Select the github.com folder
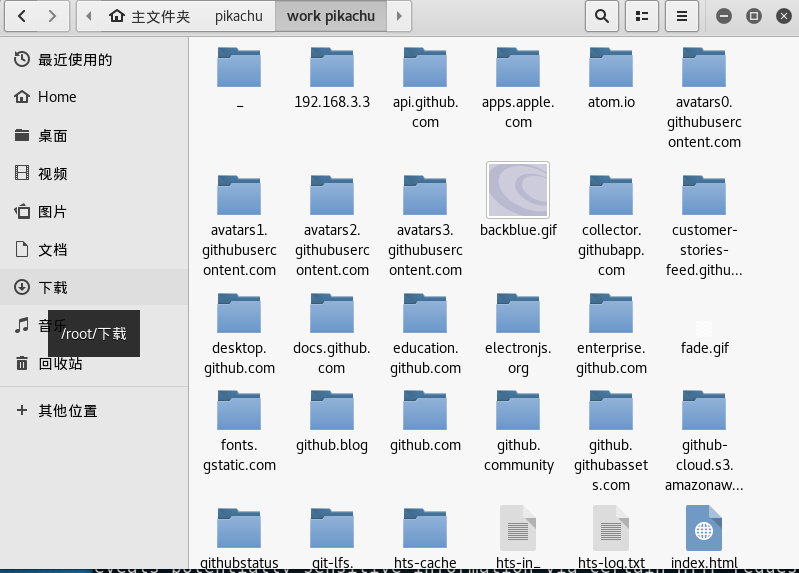 (x=425, y=422)
